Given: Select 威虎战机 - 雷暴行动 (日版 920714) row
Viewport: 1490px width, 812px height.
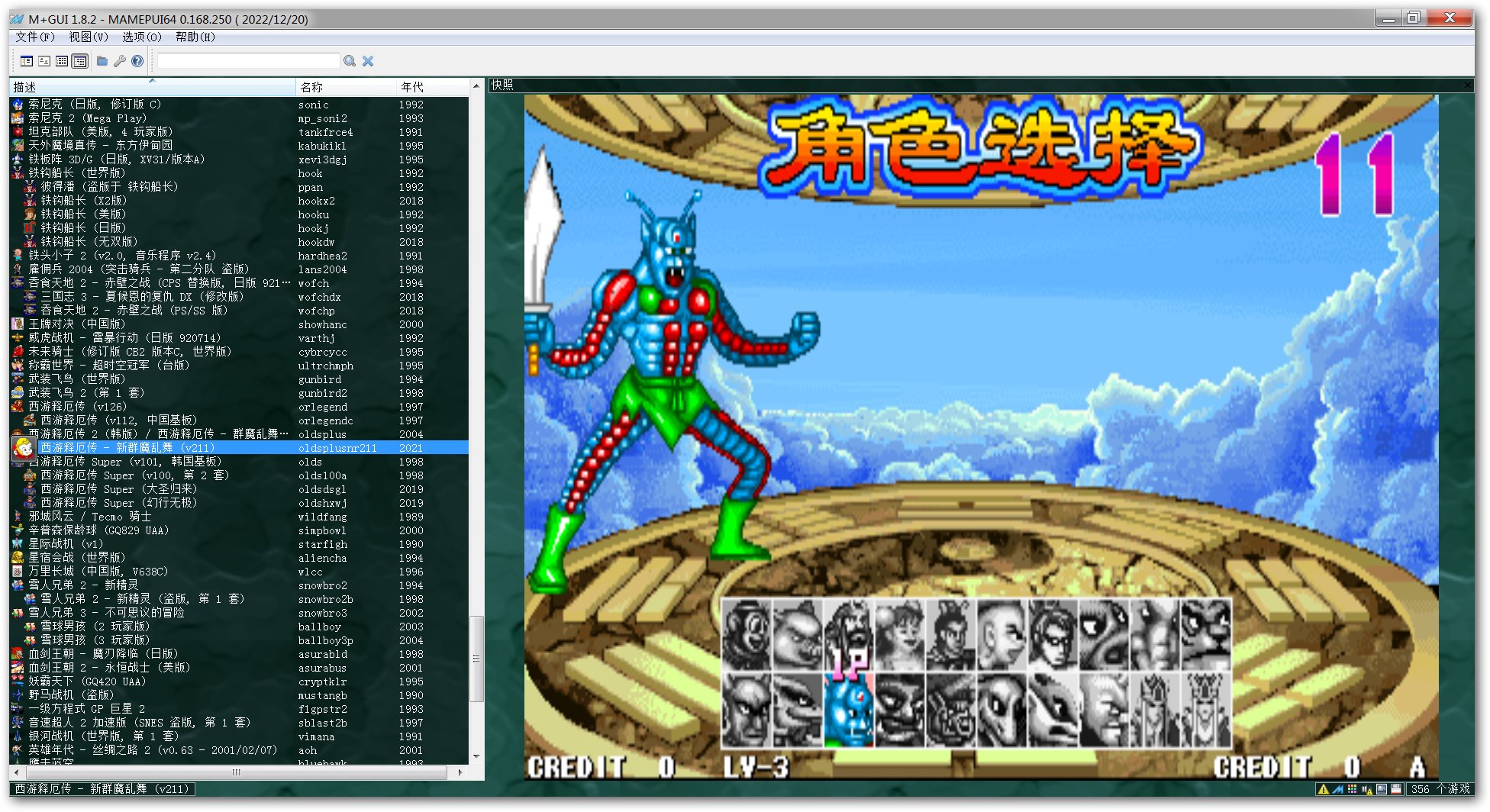Looking at the screenshot, I should pyautogui.click(x=240, y=338).
